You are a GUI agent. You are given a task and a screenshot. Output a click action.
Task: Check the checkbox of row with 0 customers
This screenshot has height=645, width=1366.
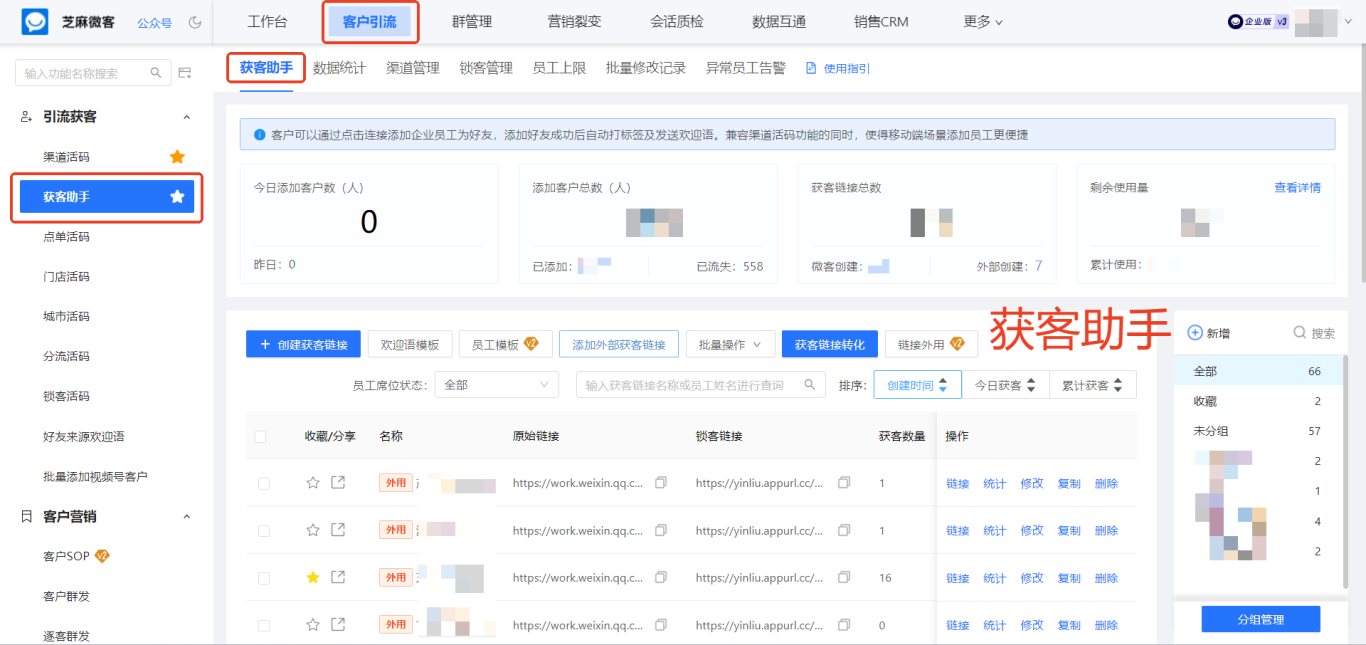click(264, 625)
